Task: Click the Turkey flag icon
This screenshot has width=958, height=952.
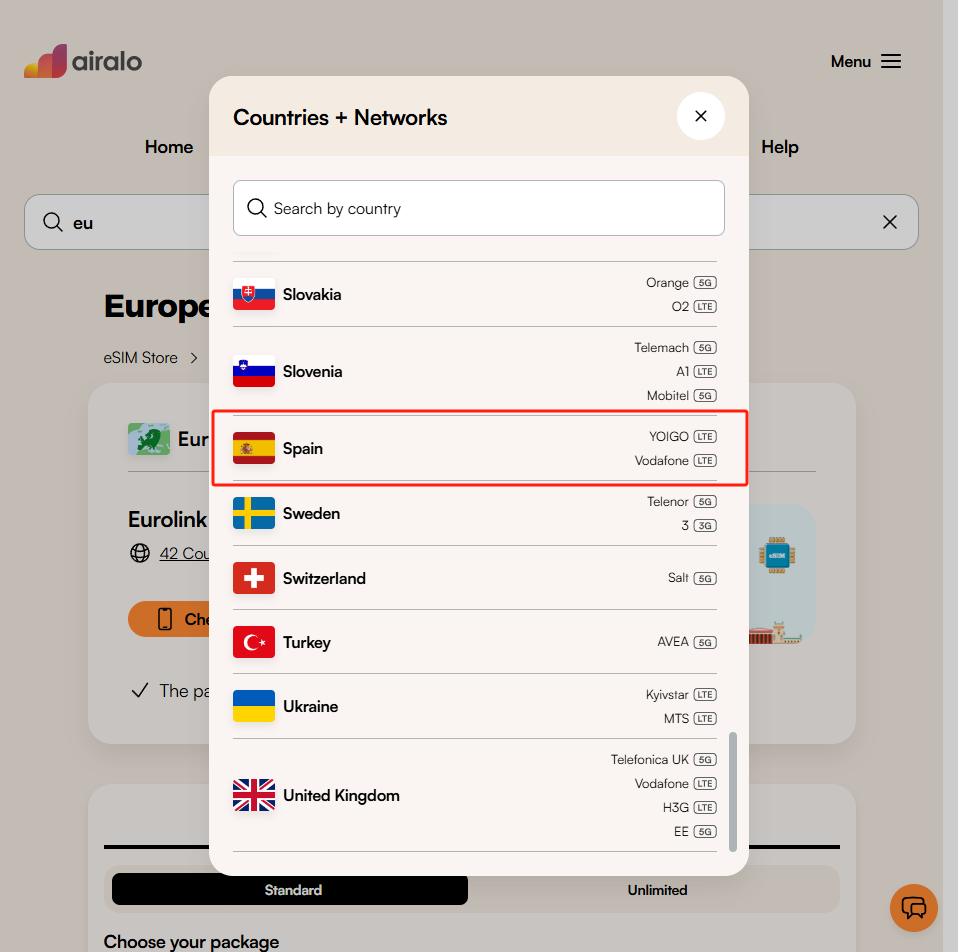Action: click(253, 642)
